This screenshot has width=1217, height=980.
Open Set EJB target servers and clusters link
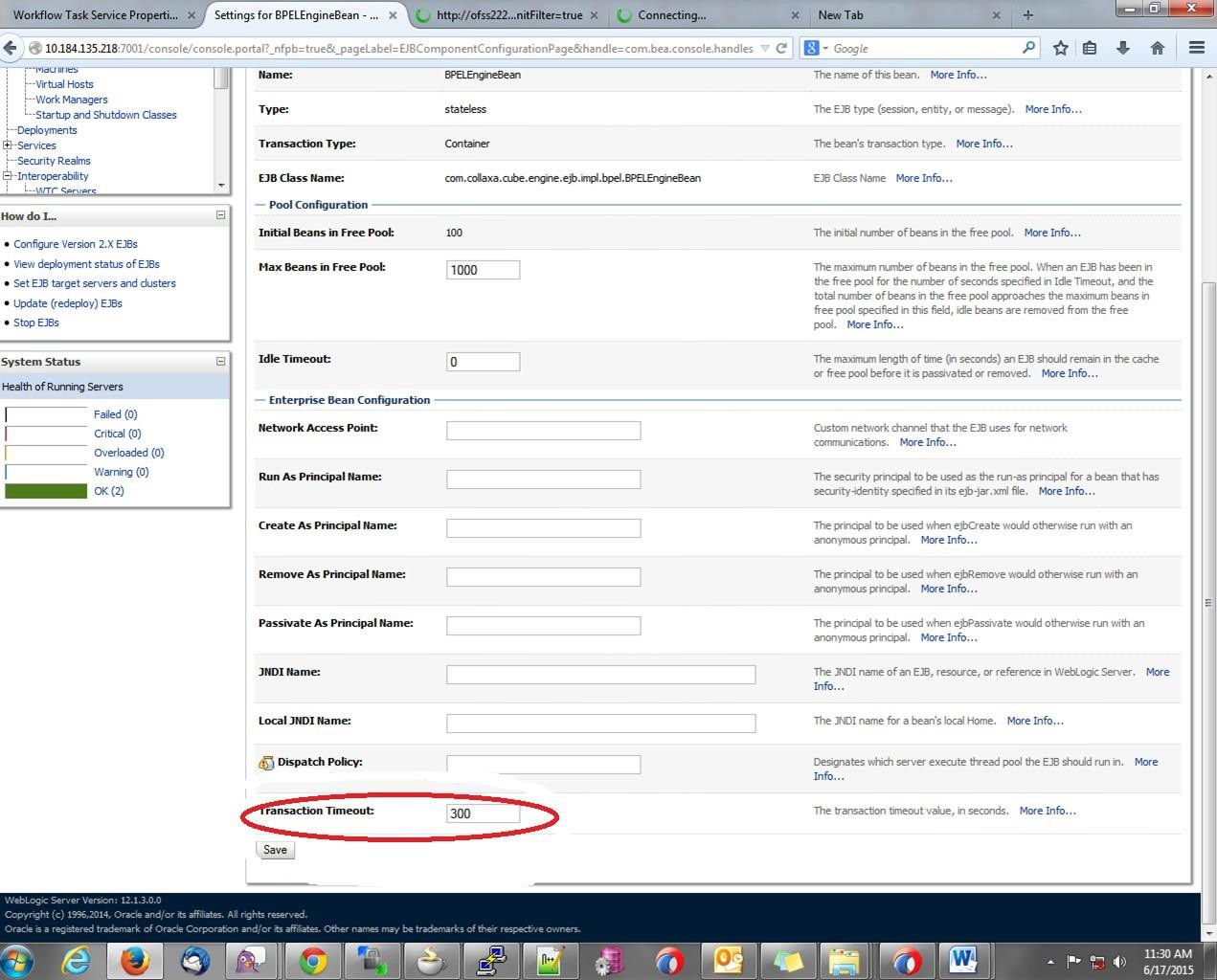pyautogui.click(x=95, y=283)
